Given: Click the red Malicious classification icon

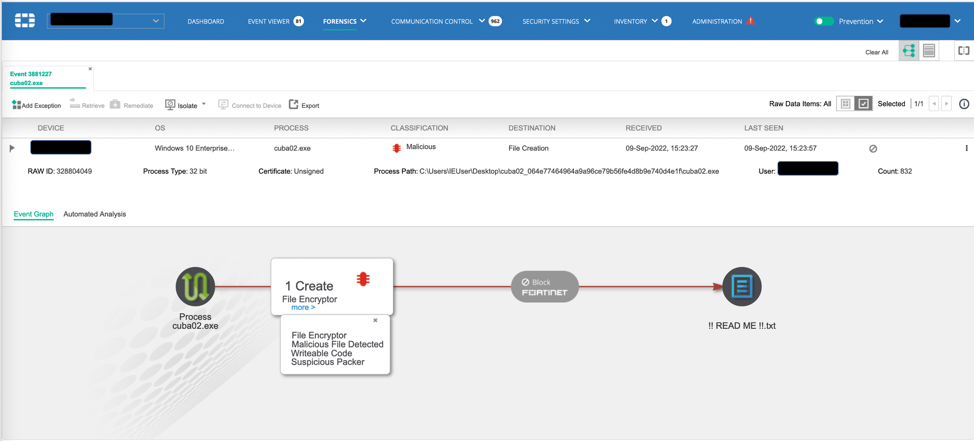Looking at the screenshot, I should click(396, 148).
